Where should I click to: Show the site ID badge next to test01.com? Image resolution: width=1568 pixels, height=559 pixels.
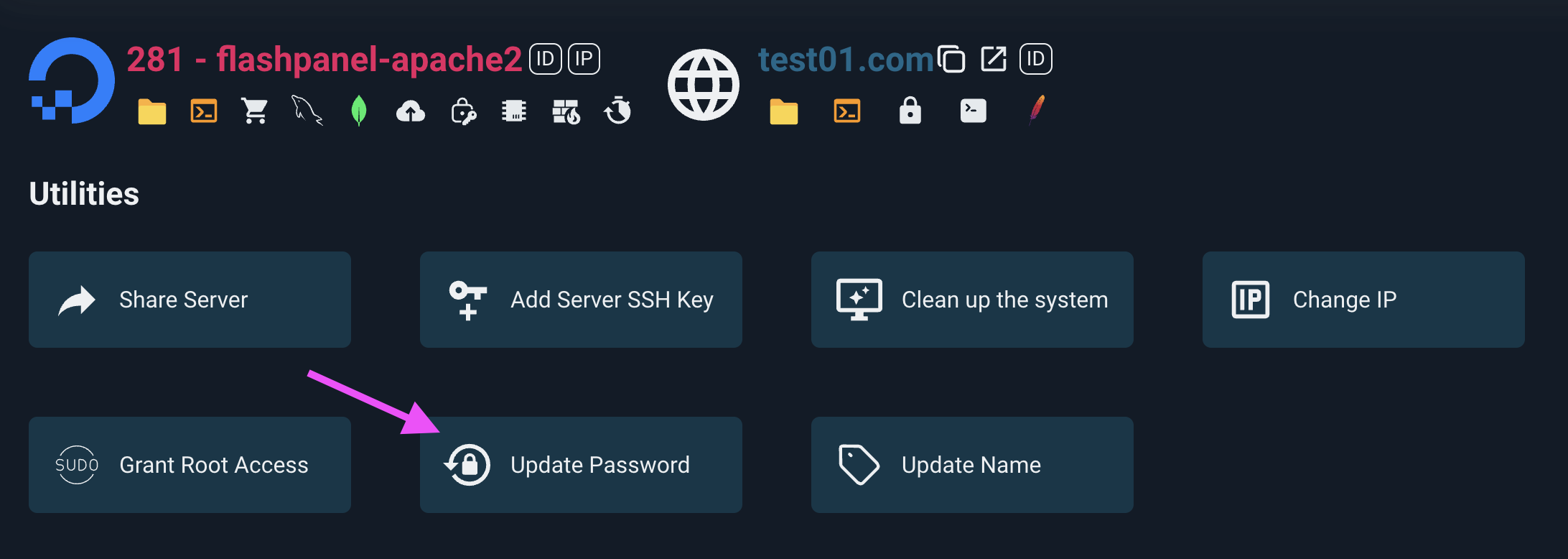coord(1035,58)
